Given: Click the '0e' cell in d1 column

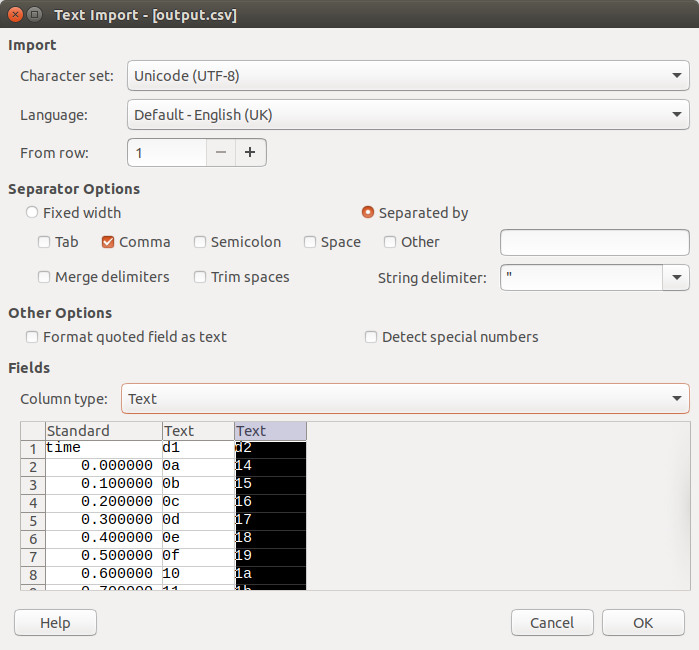Looking at the screenshot, I should pyautogui.click(x=198, y=538).
